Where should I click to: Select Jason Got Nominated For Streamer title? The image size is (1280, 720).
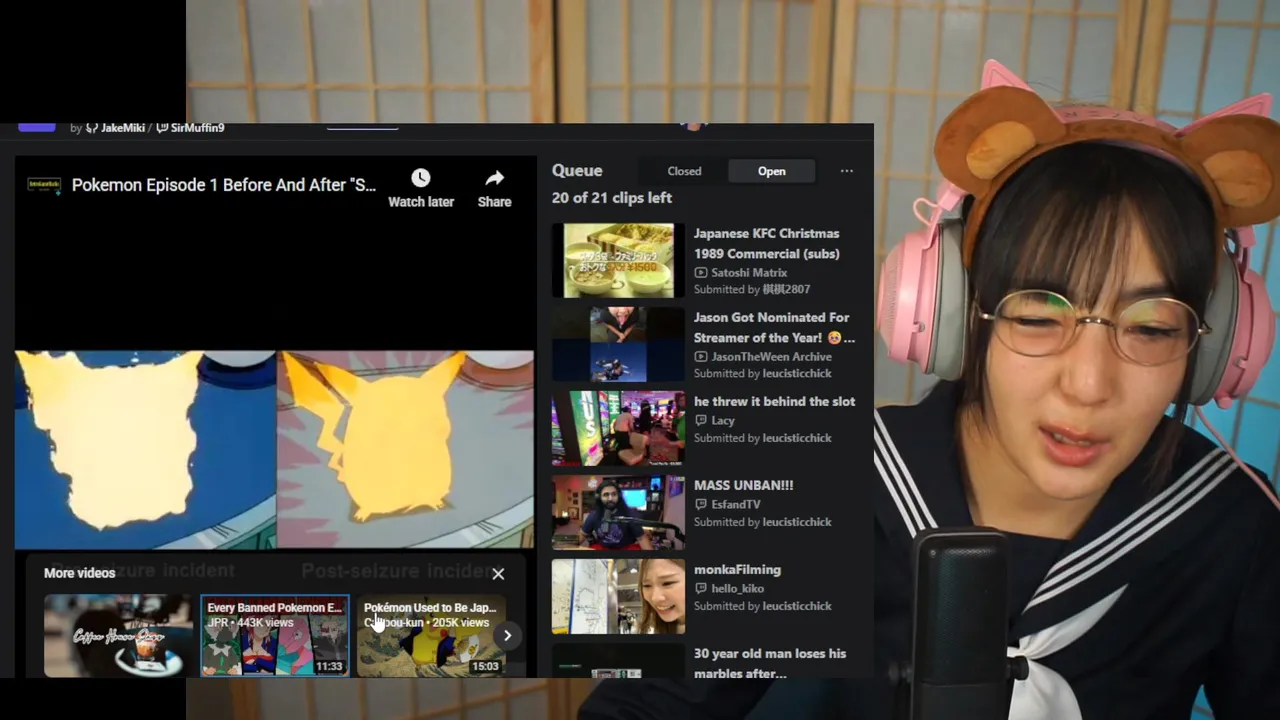[774, 327]
